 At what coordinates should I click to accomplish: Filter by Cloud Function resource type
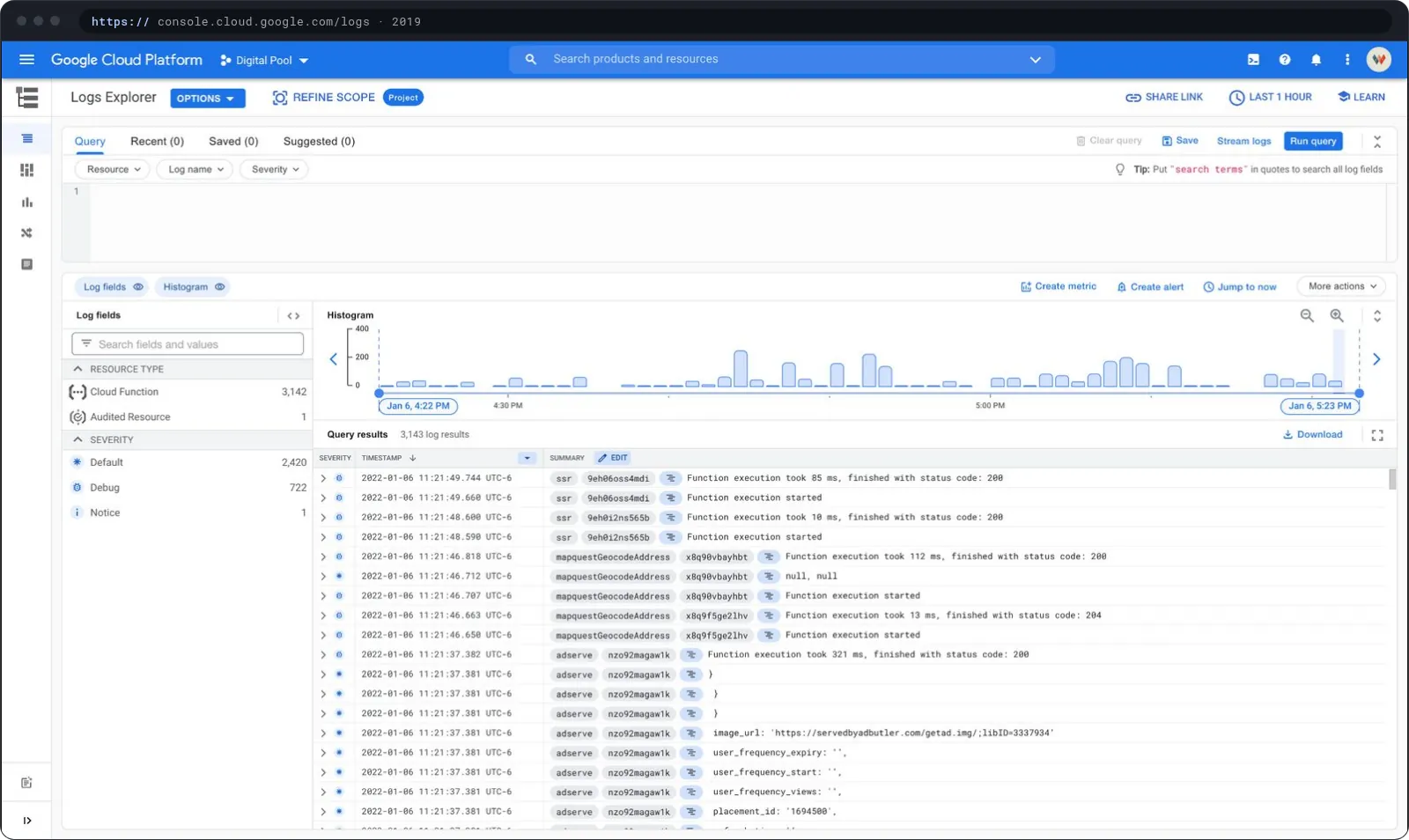coord(188,392)
